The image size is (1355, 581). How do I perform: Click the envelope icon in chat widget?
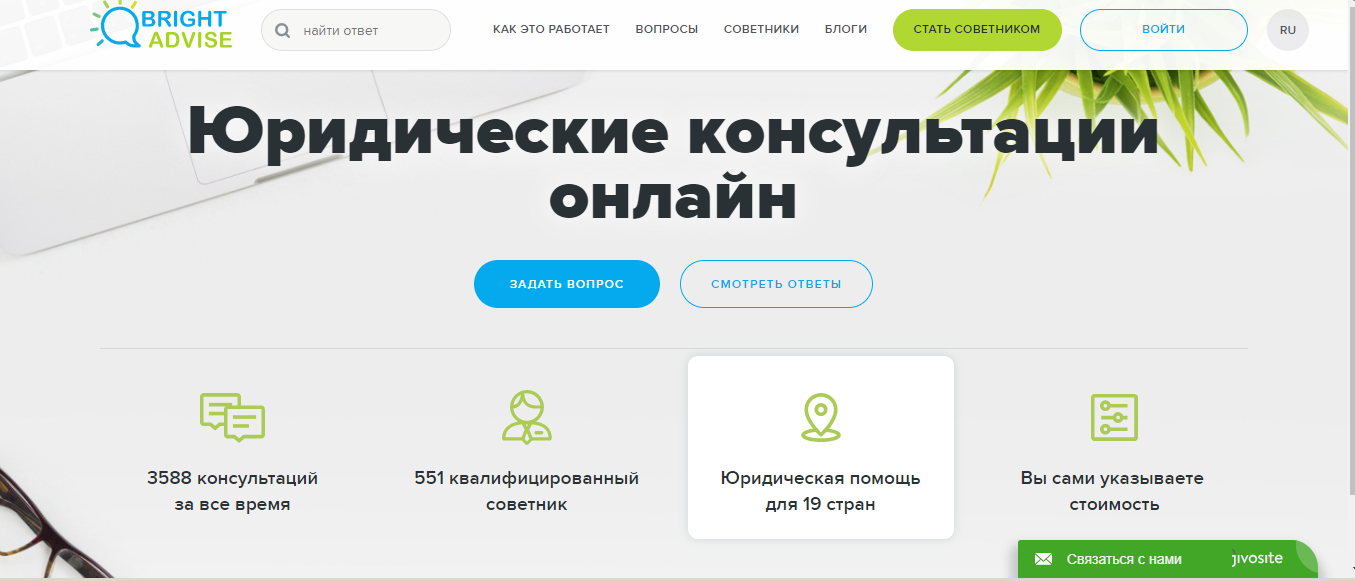tap(1043, 560)
